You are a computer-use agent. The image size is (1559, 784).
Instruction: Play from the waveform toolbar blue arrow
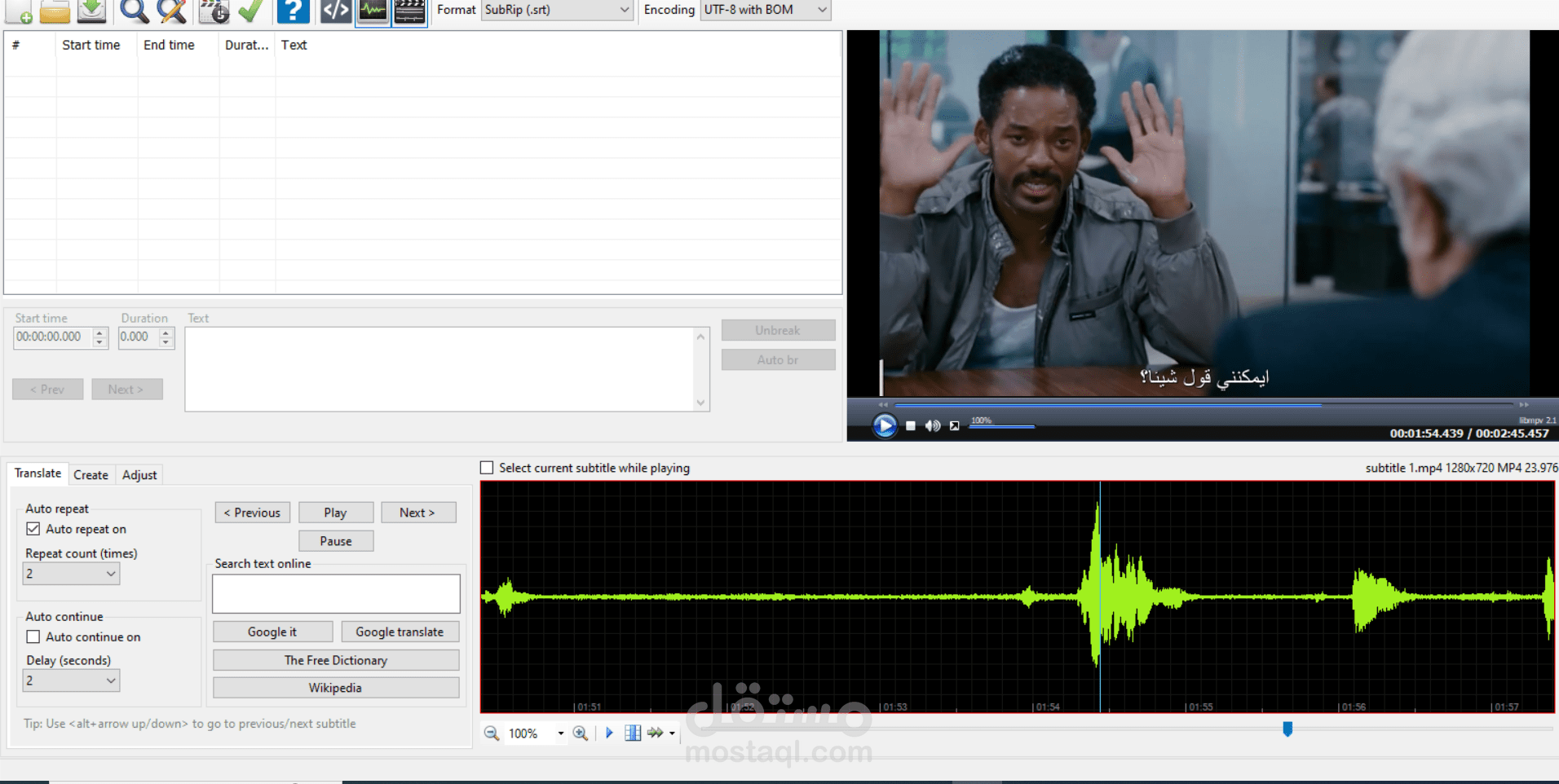pos(609,733)
